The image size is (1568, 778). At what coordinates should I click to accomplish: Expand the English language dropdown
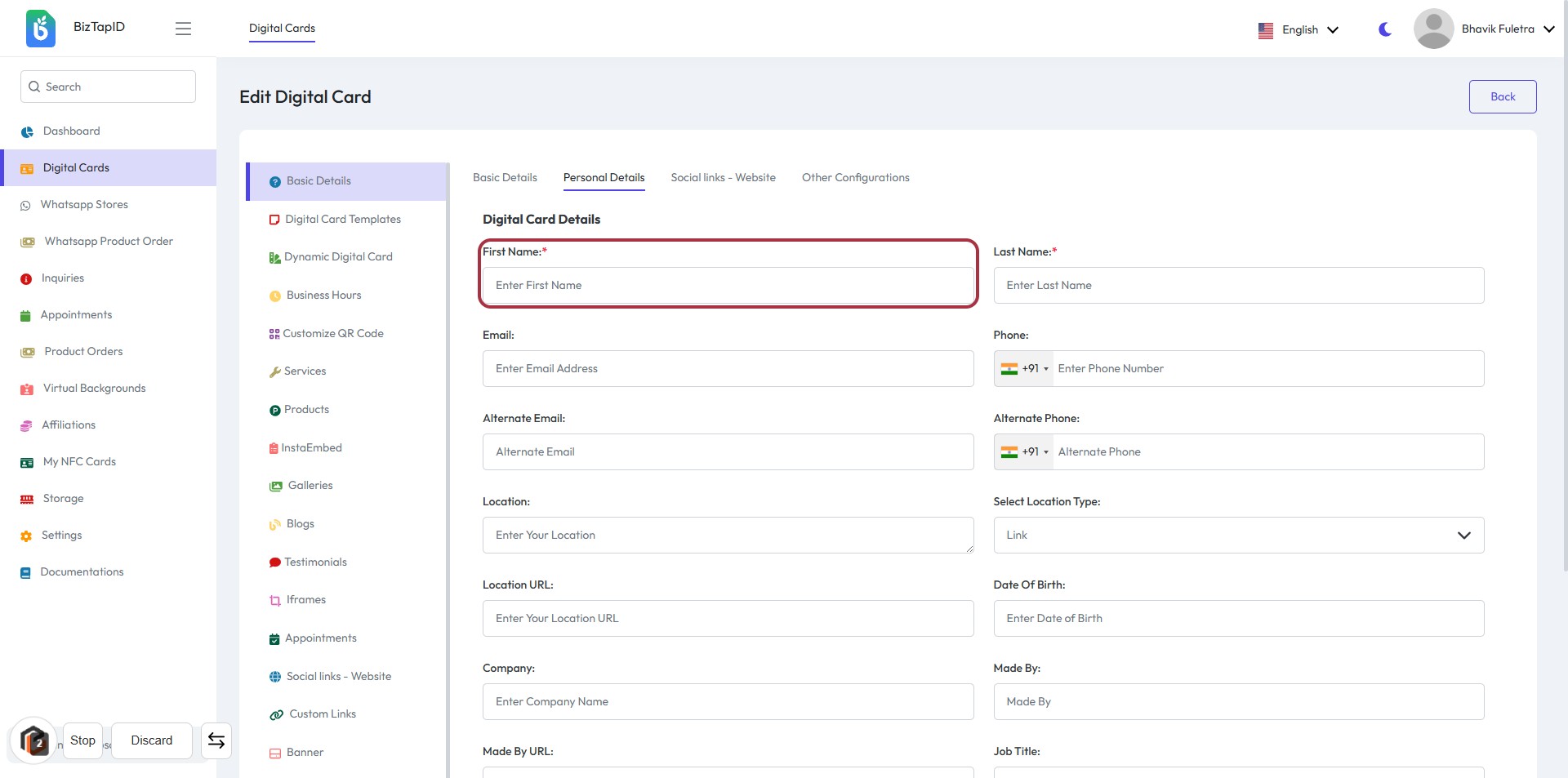[1298, 29]
